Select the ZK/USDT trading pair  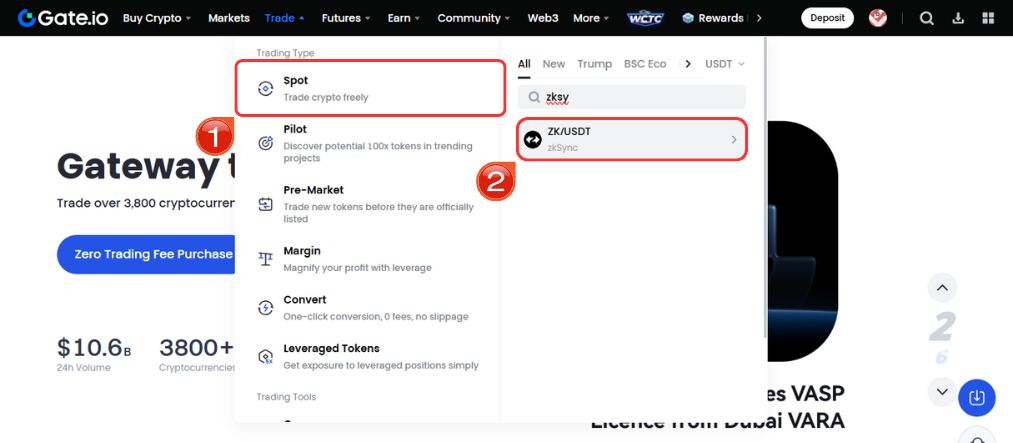(x=632, y=139)
